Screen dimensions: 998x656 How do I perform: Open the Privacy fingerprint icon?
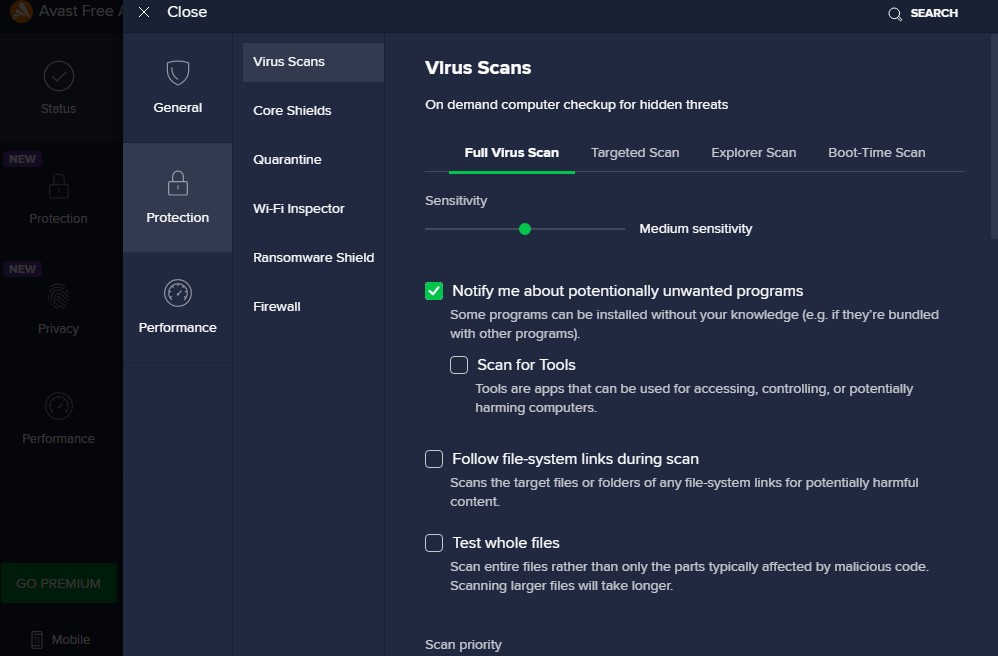(x=58, y=296)
